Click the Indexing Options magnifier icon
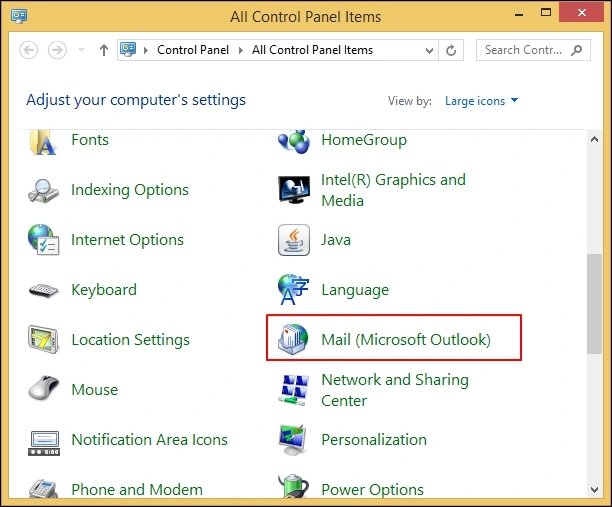The width and height of the screenshot is (612, 507). click(x=43, y=190)
